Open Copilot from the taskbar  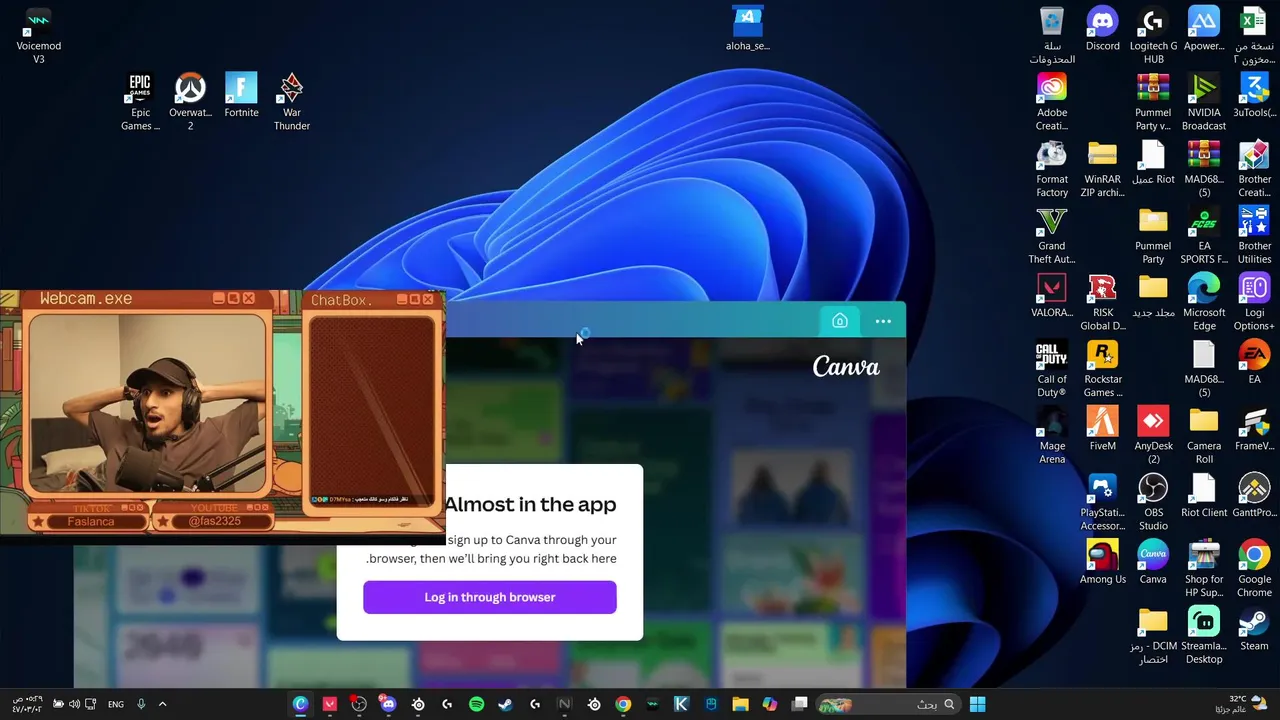769,704
